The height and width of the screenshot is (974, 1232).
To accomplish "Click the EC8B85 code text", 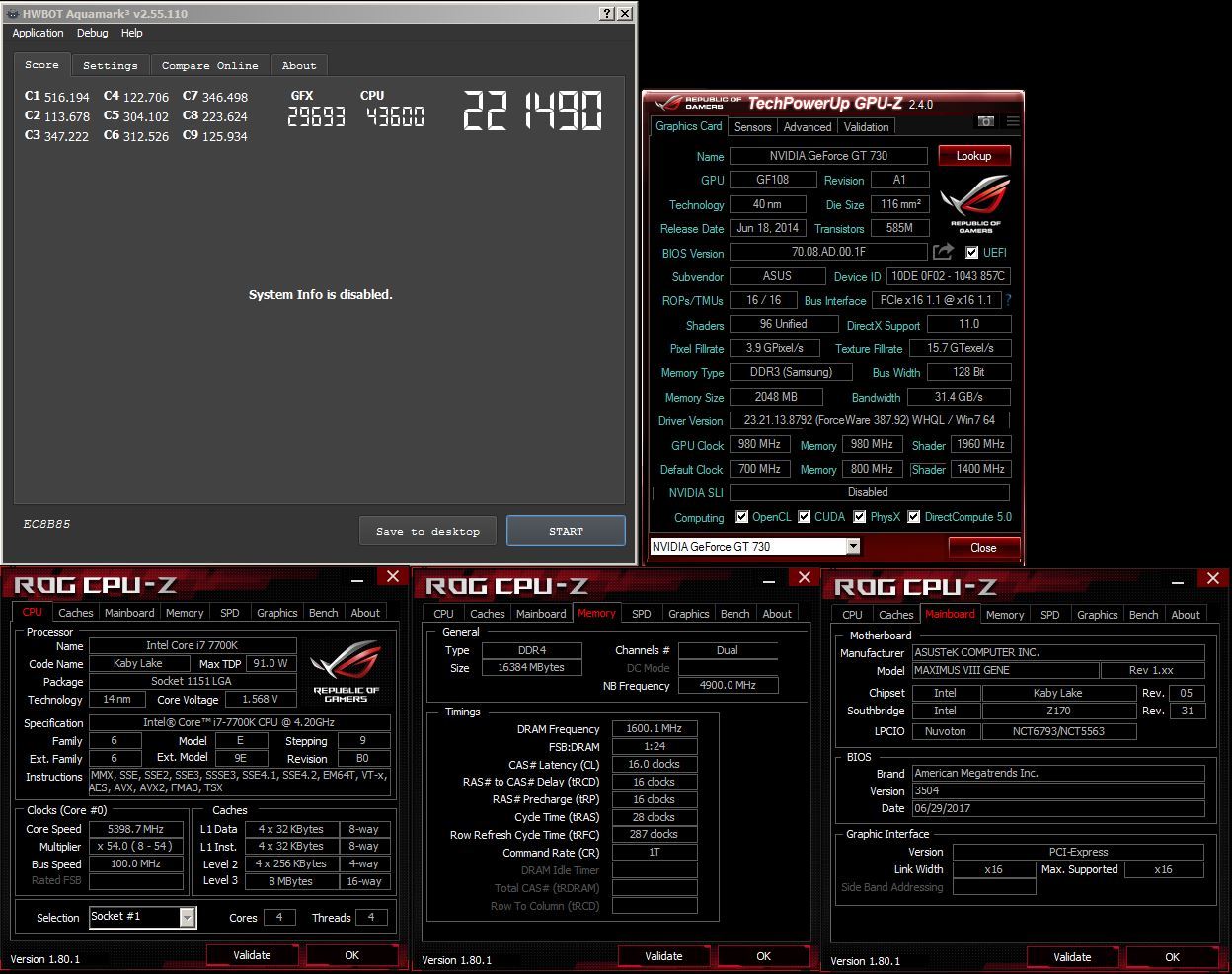I will (46, 524).
